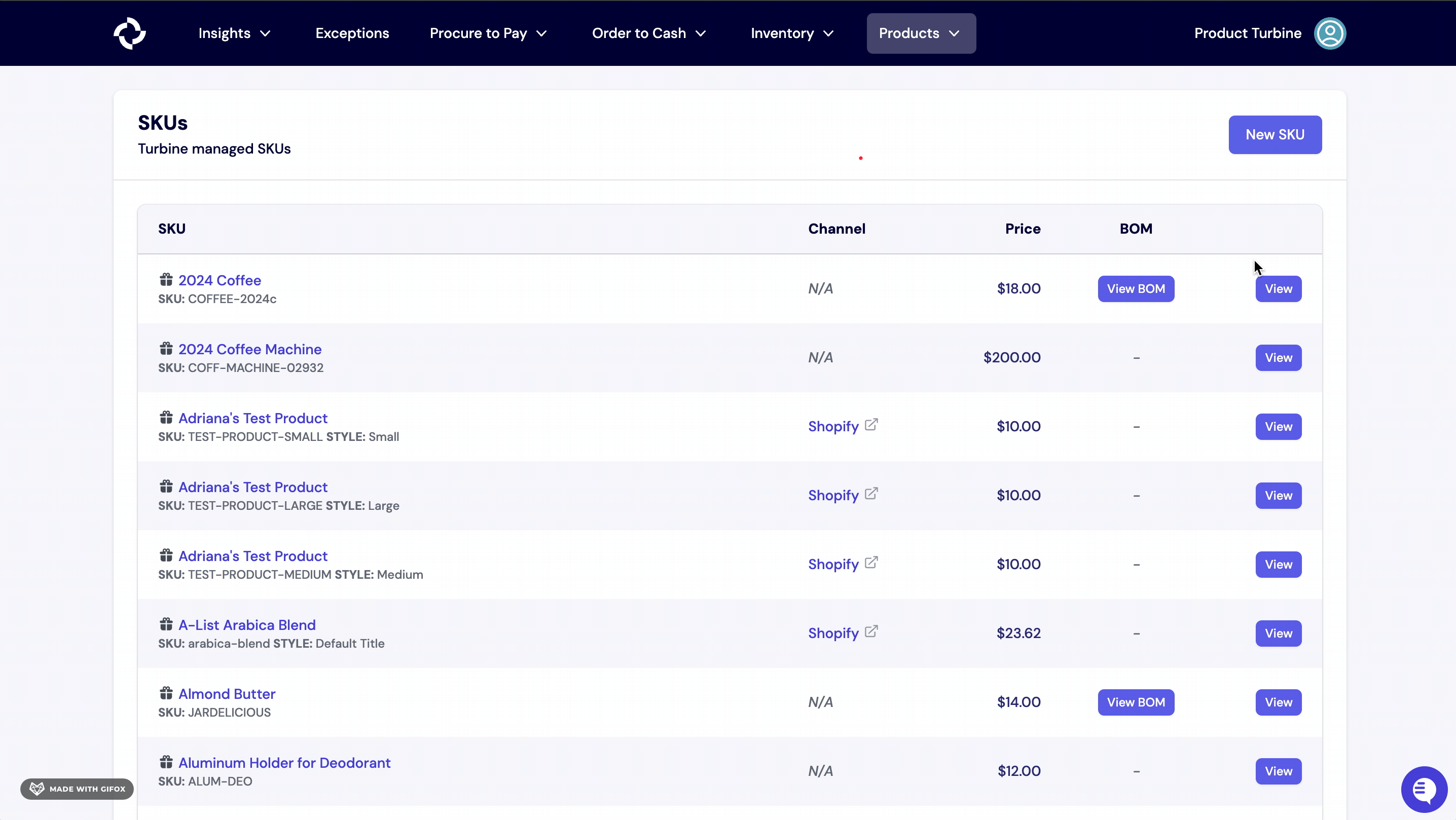Click the gift icon beside Aluminum Holder for Deodorant

coord(166,762)
